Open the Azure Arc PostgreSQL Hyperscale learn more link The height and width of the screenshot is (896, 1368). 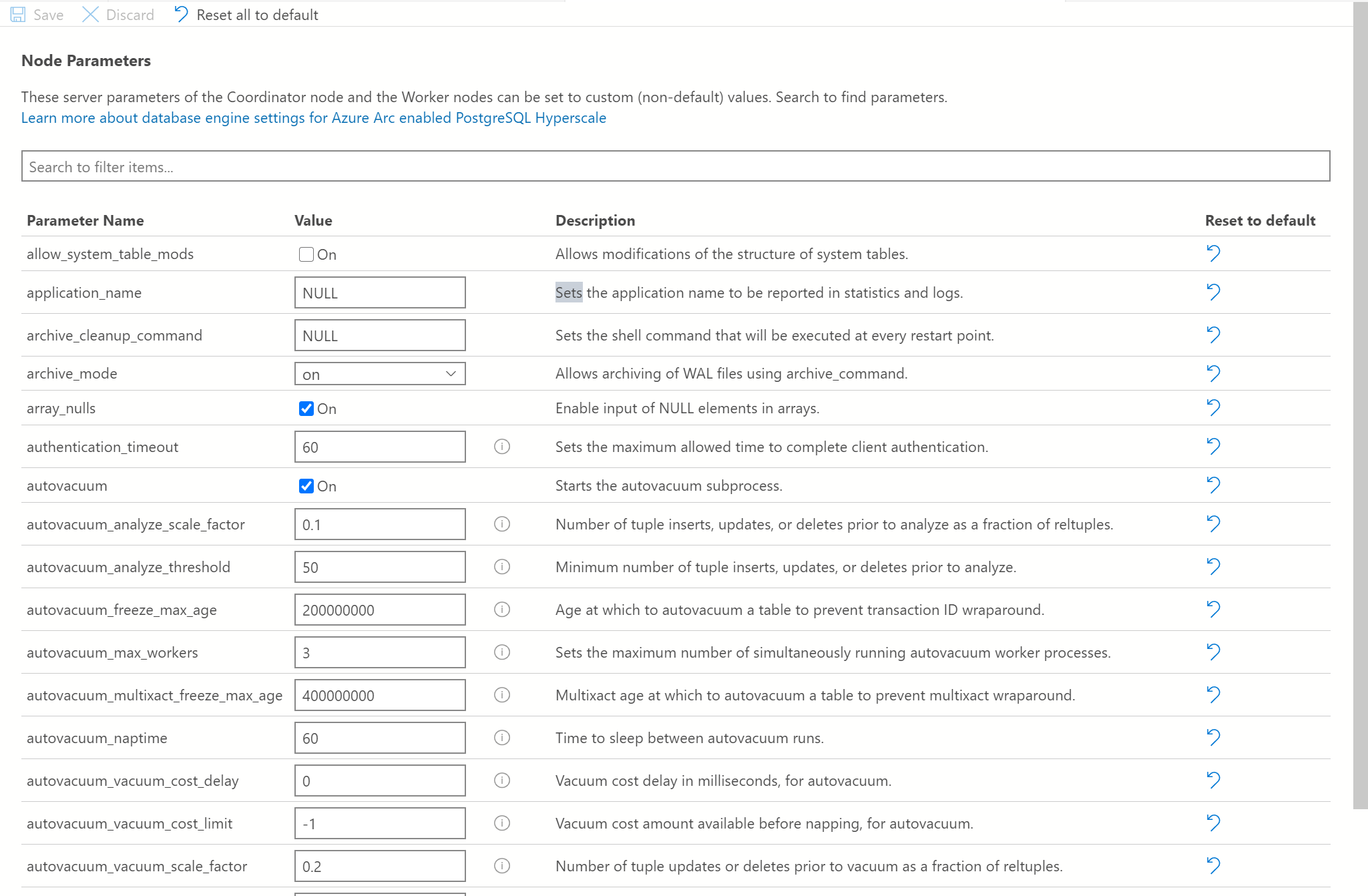tap(313, 118)
